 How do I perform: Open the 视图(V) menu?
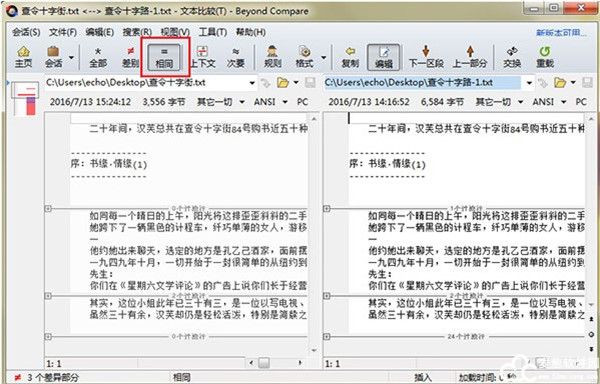175,32
